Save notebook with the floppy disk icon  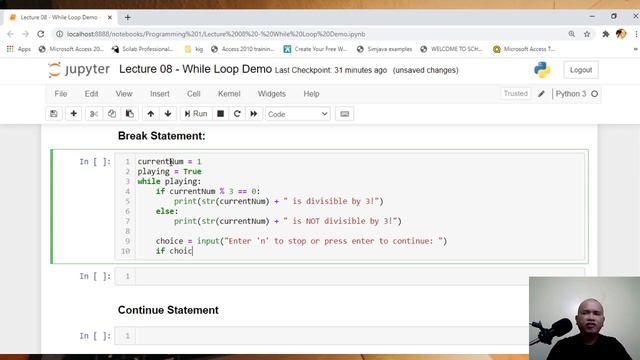(54, 114)
